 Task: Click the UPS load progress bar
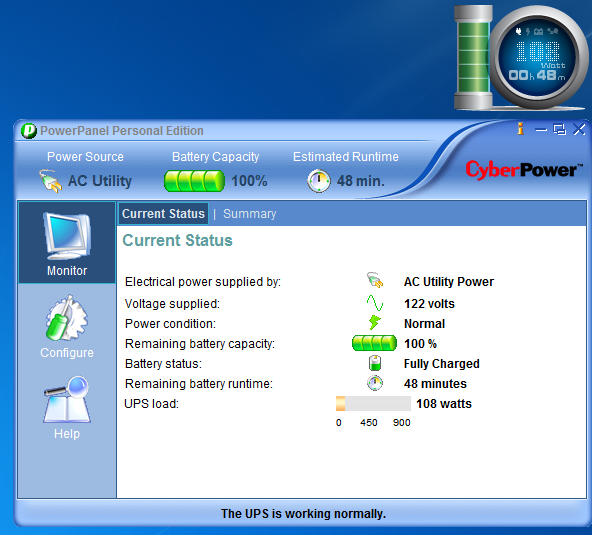coord(373,404)
